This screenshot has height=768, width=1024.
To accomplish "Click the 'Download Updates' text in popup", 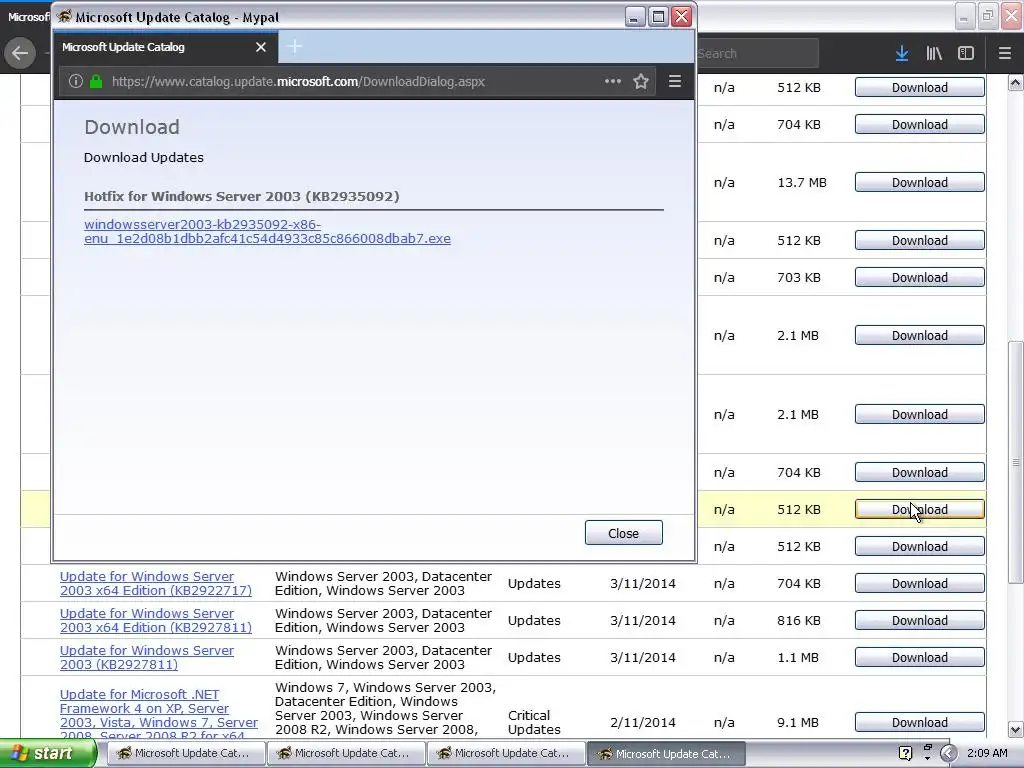I will [x=144, y=157].
